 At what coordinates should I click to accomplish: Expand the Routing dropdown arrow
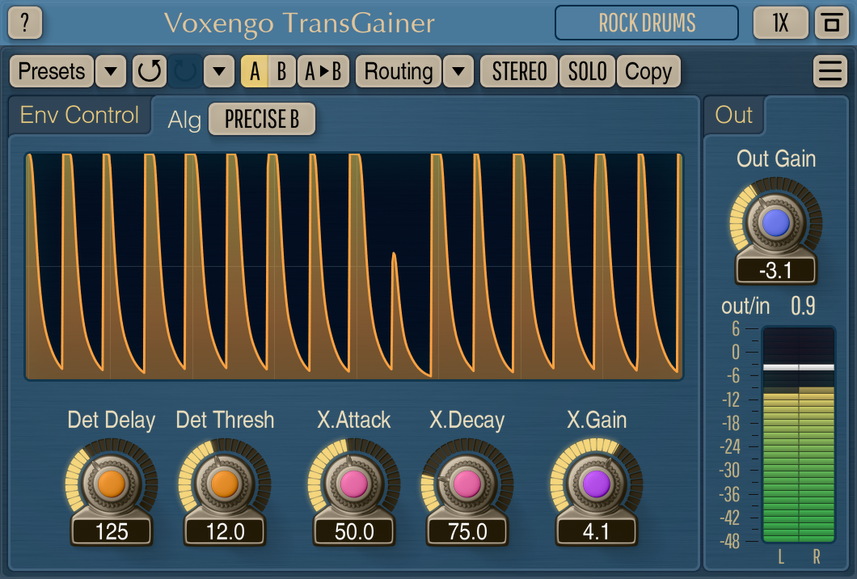pos(458,71)
